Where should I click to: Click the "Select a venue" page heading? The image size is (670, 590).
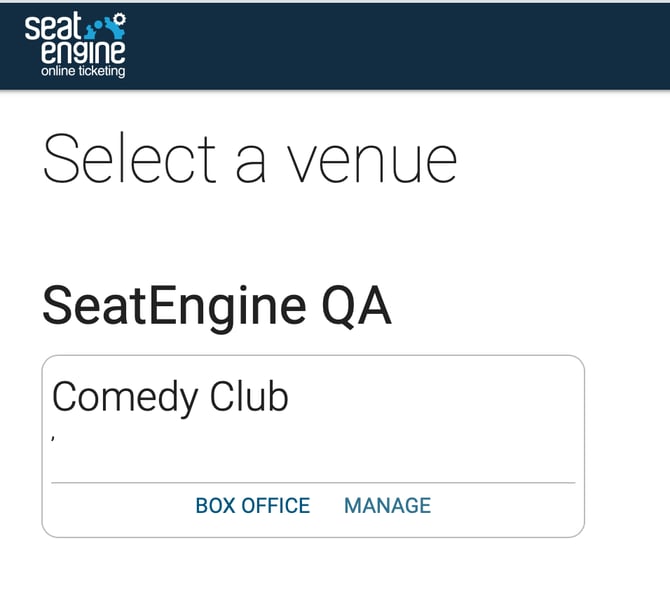[250, 160]
